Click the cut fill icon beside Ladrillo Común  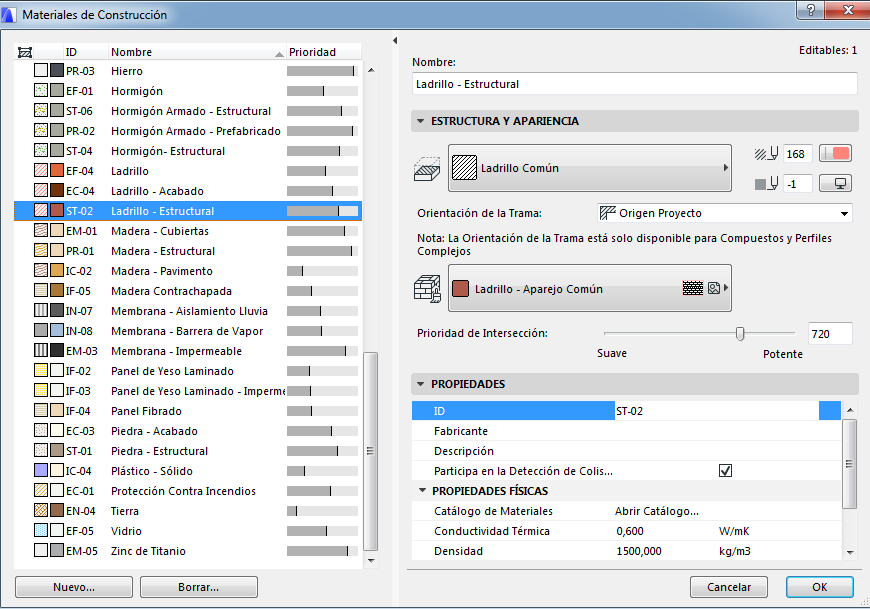click(427, 169)
